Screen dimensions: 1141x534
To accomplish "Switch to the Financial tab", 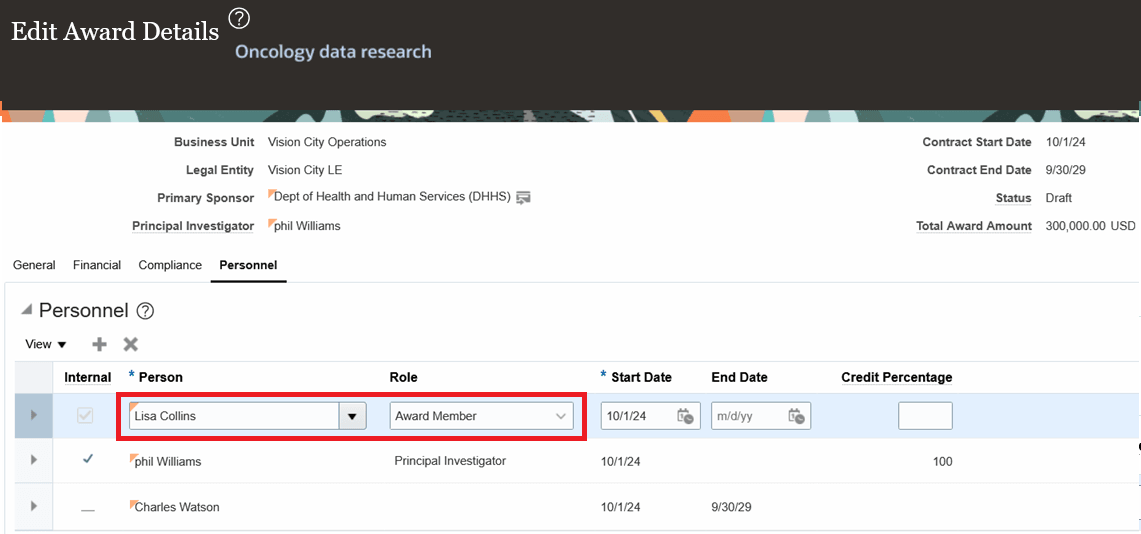I will coord(97,265).
